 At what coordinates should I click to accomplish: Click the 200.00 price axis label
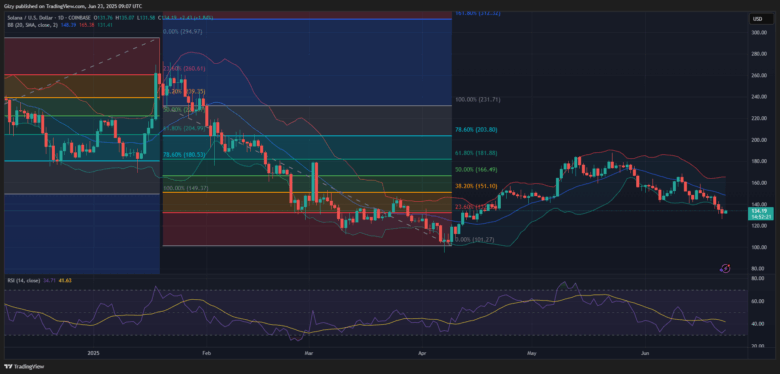(x=759, y=140)
